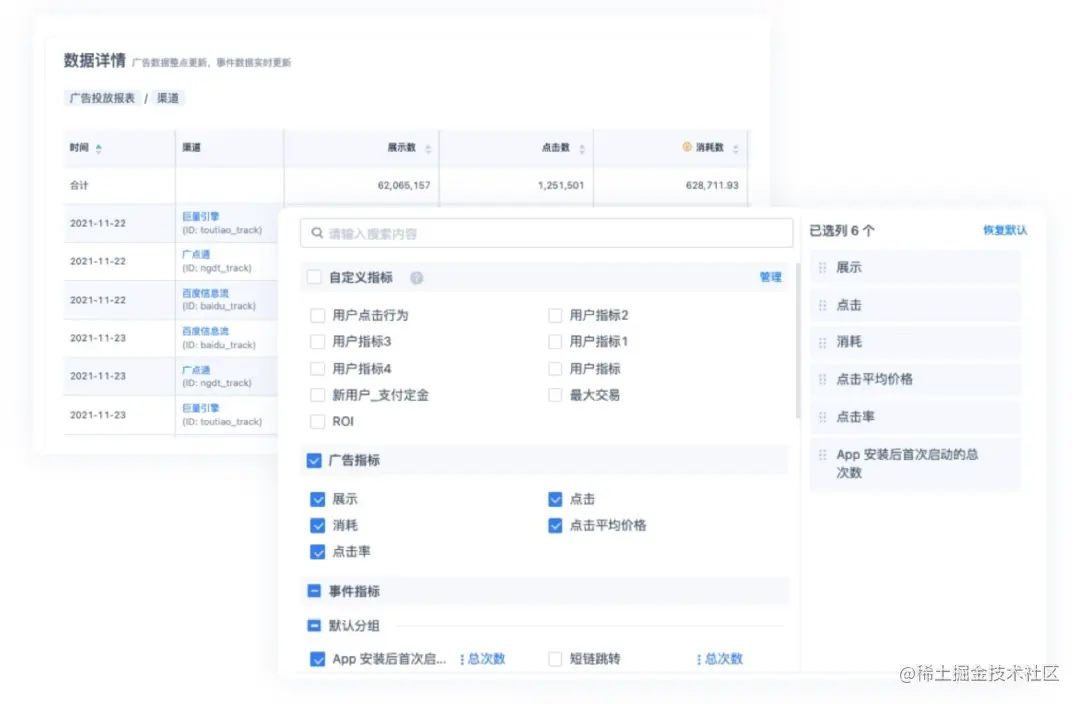The height and width of the screenshot is (704, 1080).
Task: Open 广点通 link in 2021-11-22 row
Action: (x=196, y=254)
